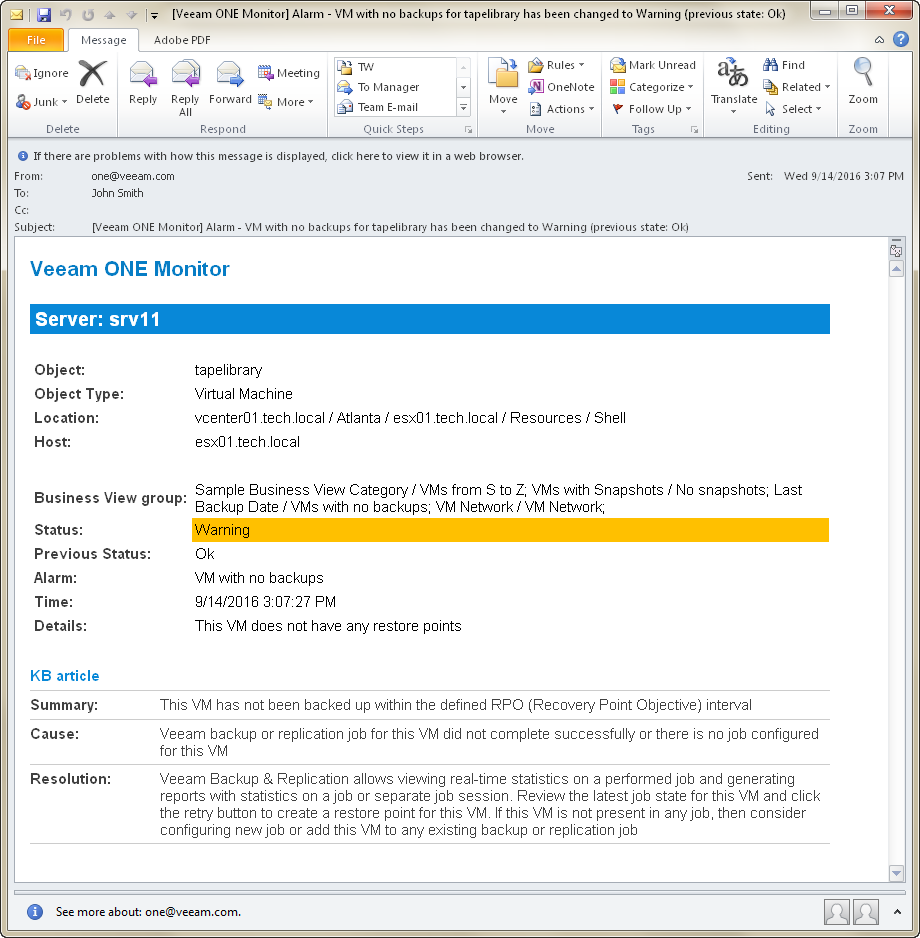
Task: Click the Veeam ONE Monitor title
Action: (x=130, y=269)
